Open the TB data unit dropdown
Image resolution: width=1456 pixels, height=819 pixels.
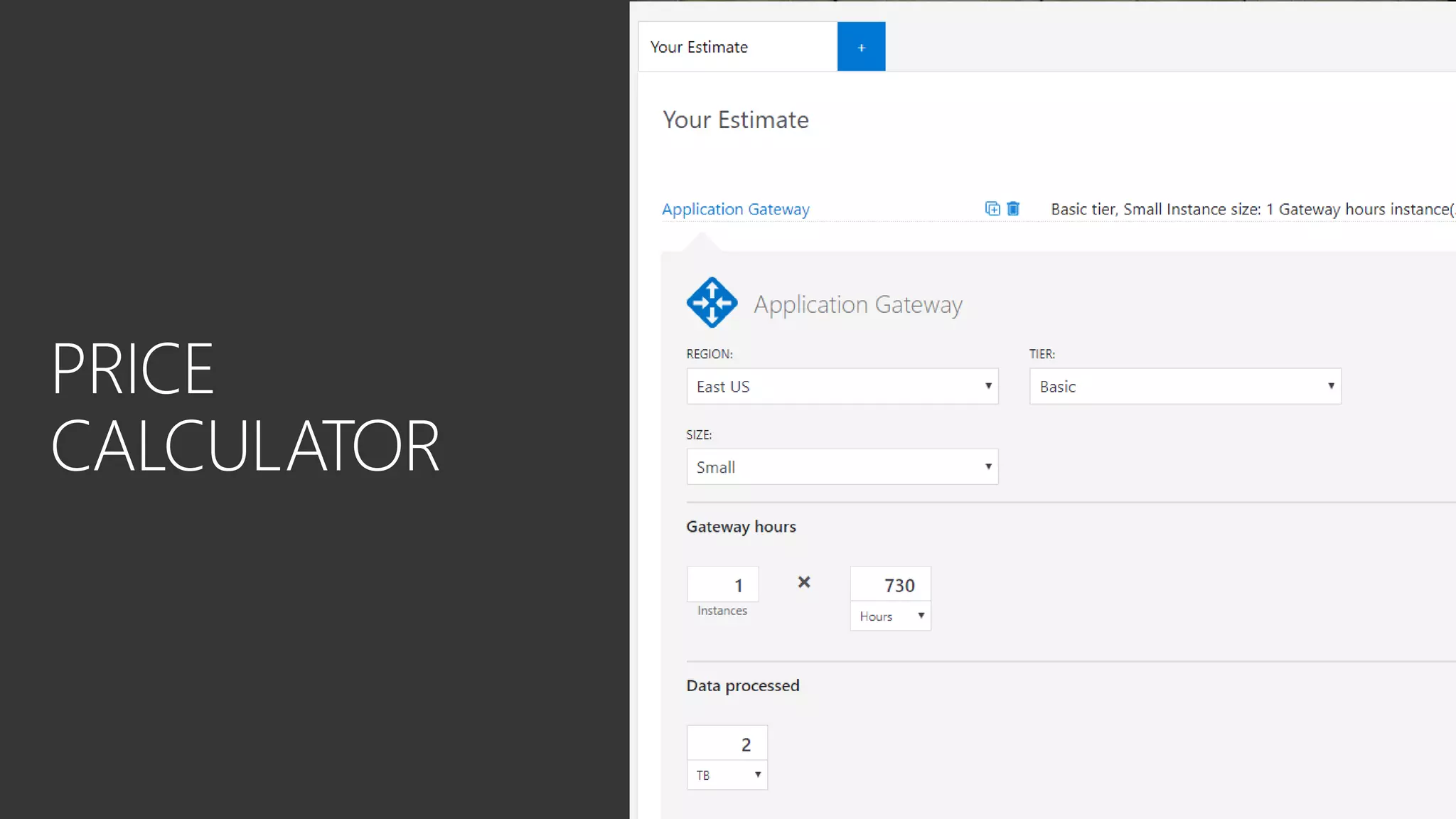(727, 775)
